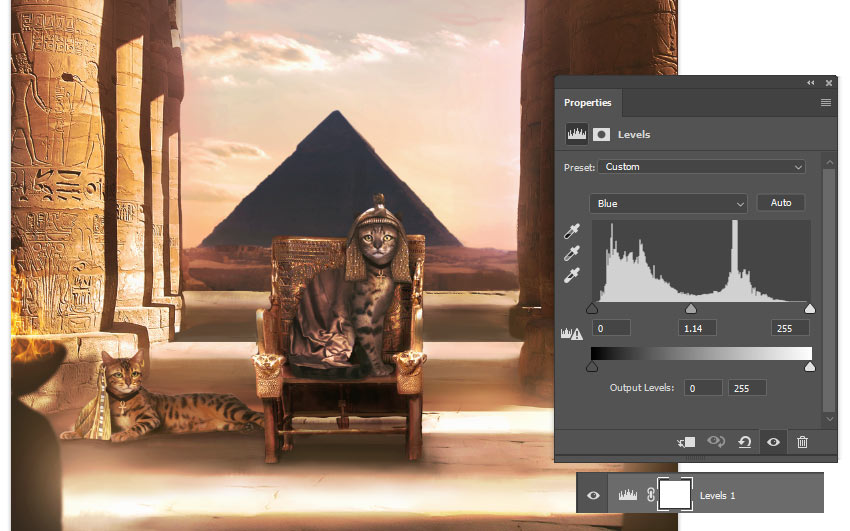
Task: Reset Levels to adjustment defaults
Action: (x=745, y=442)
